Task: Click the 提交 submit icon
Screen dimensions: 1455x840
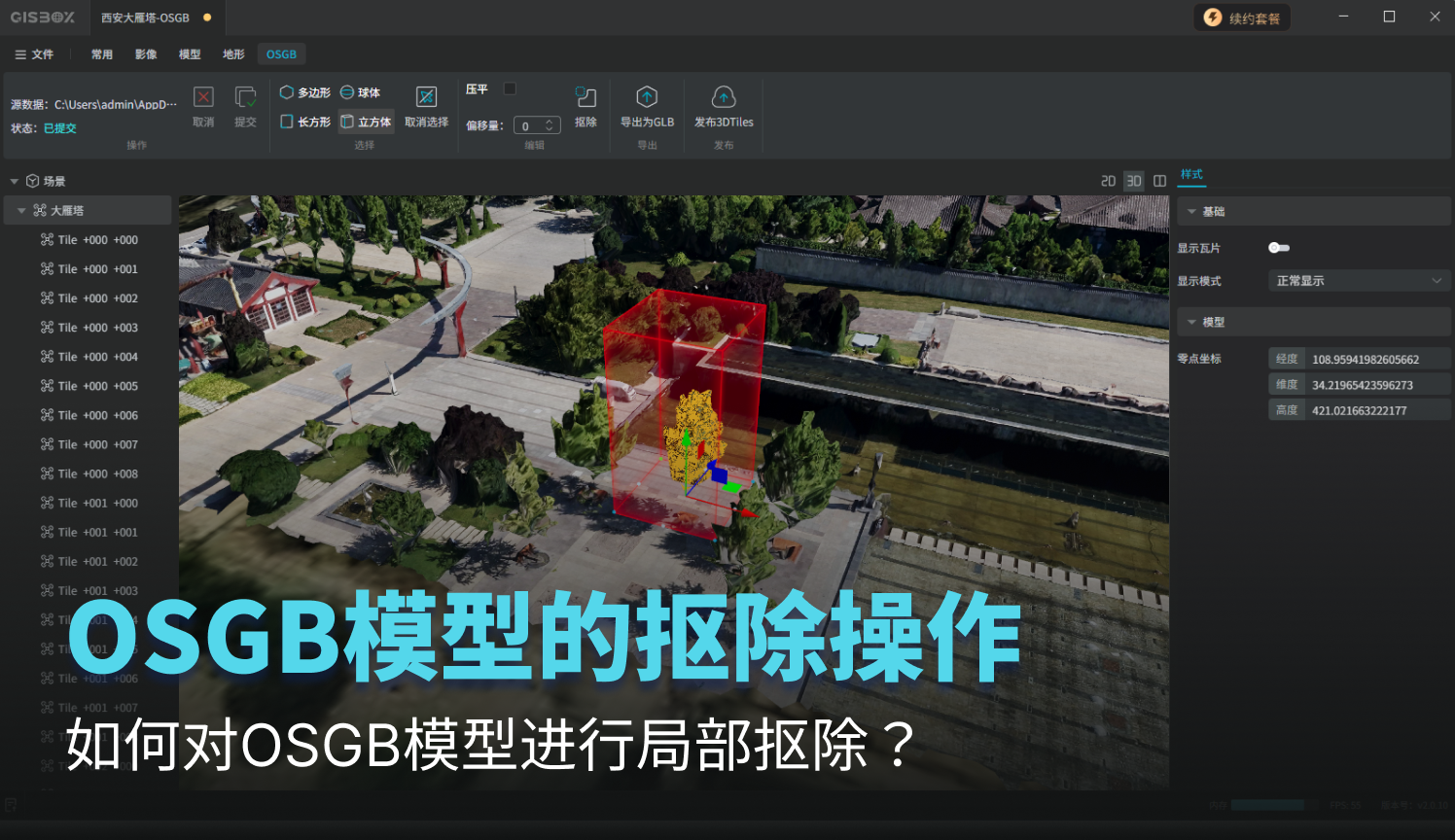Action: 245,98
